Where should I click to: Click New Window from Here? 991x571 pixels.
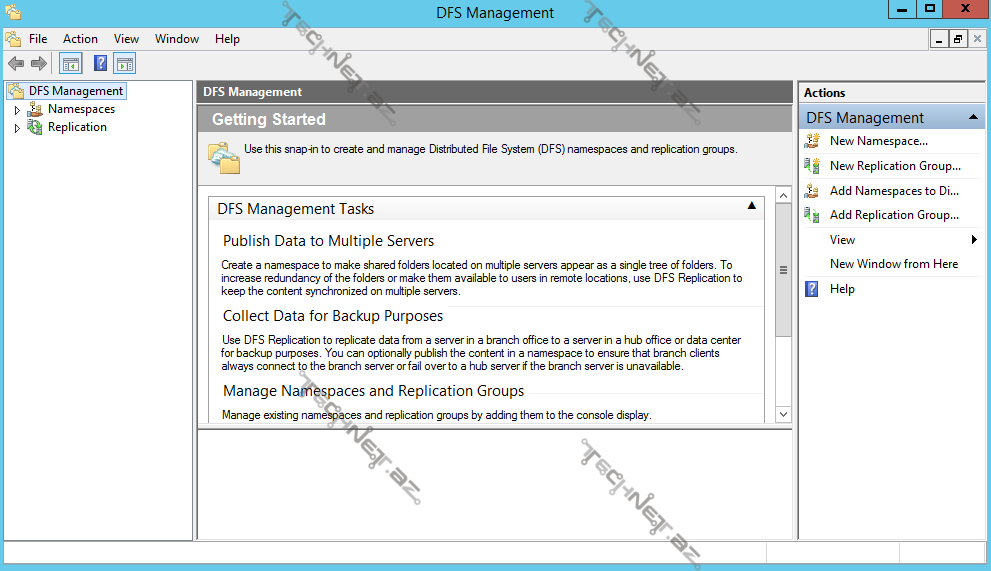(x=893, y=264)
